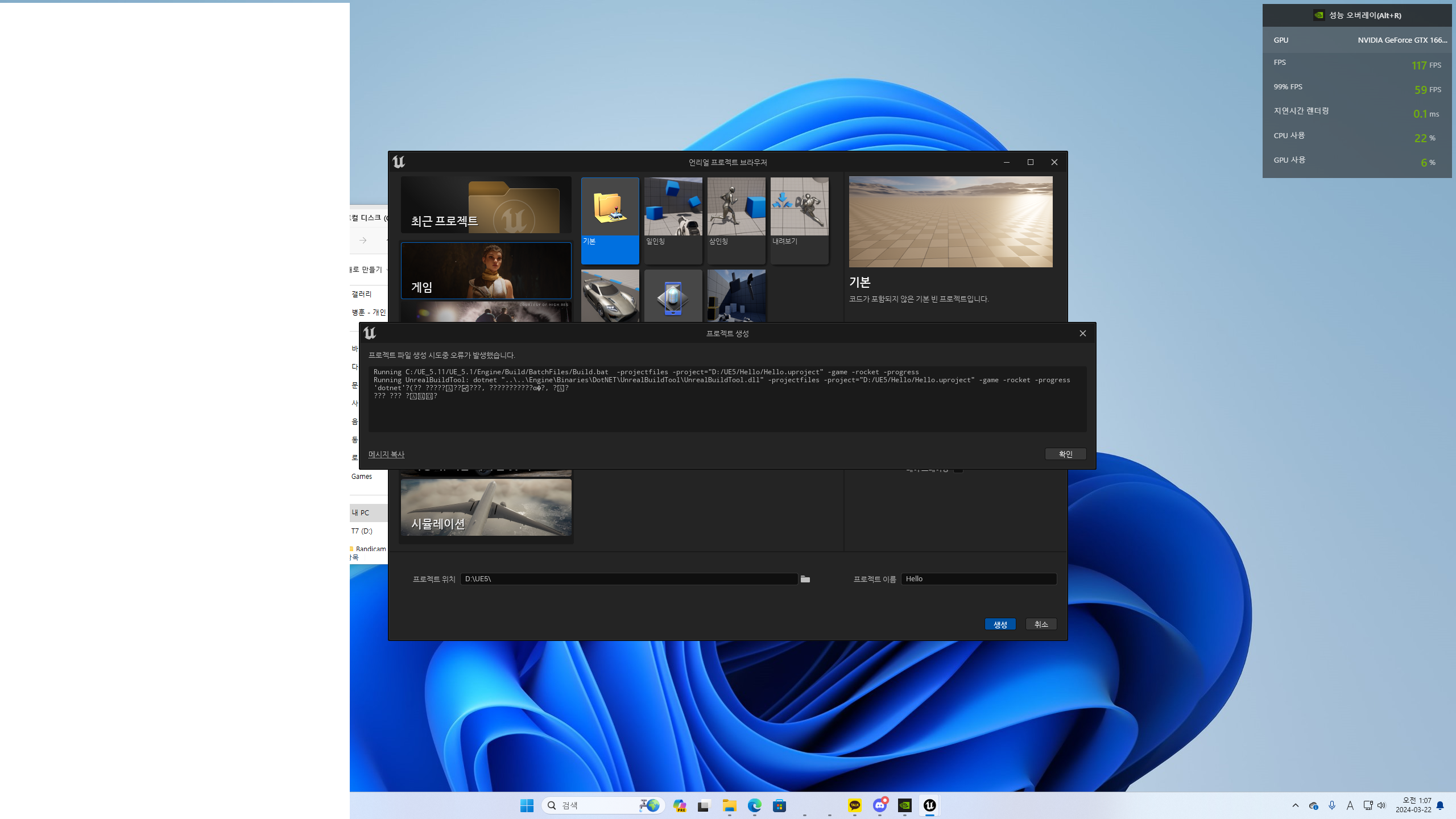The height and width of the screenshot is (819, 1456).
Task: Select the 삼인칭 template
Action: point(736,221)
